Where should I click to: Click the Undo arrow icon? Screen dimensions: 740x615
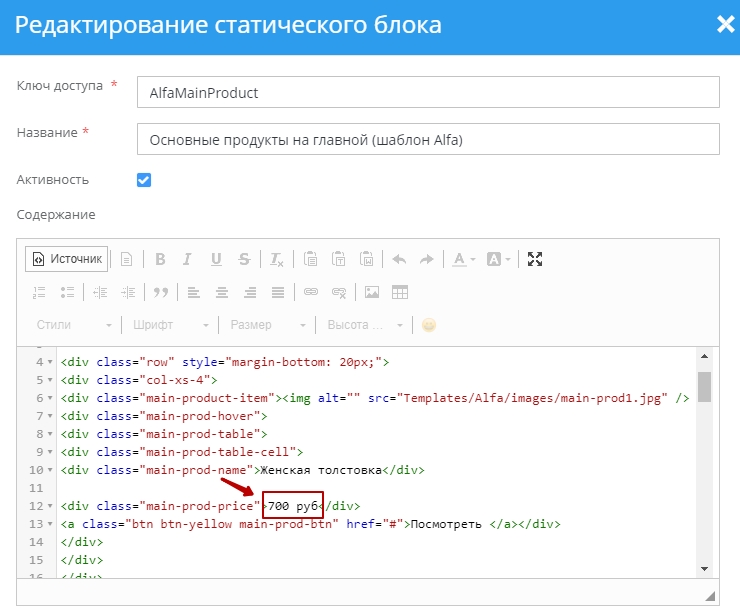pyautogui.click(x=399, y=259)
